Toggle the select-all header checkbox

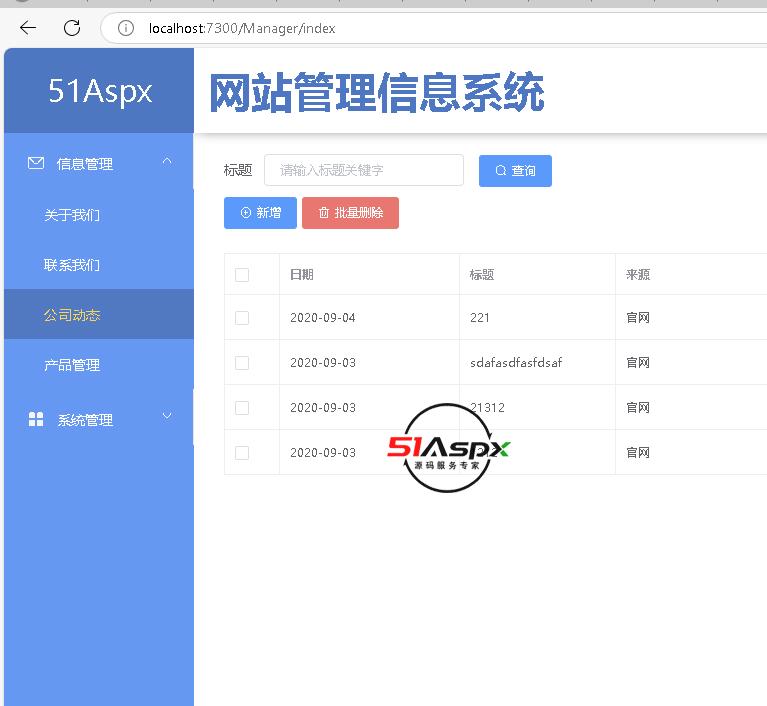click(242, 274)
